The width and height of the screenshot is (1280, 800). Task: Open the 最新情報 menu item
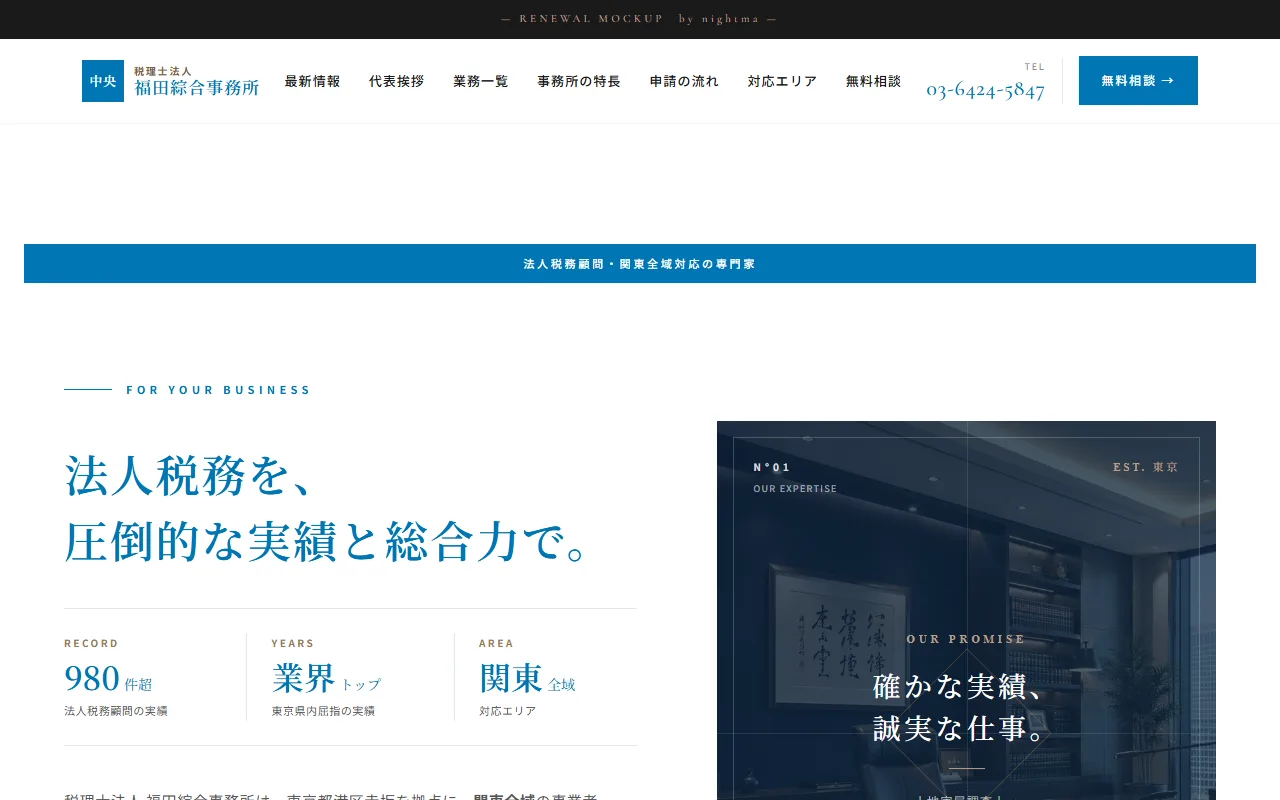pos(312,81)
